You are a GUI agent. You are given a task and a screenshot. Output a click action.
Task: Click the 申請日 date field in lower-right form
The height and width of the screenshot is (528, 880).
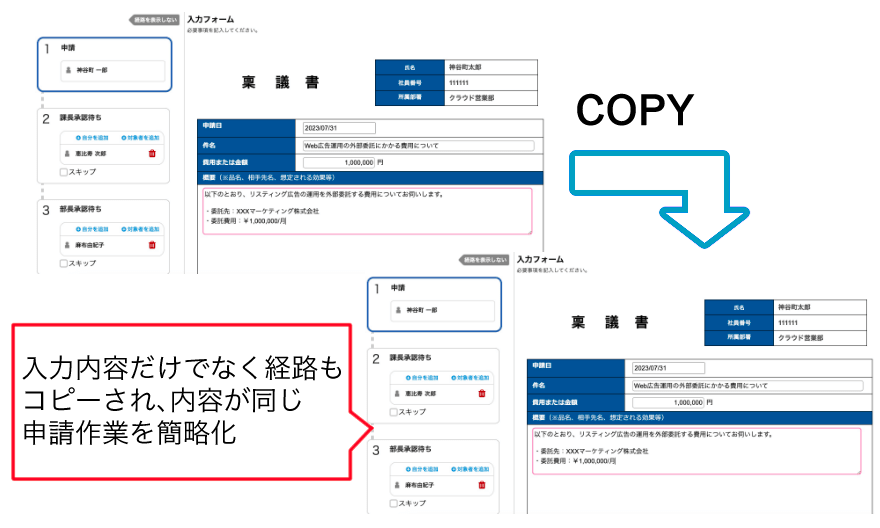668,368
